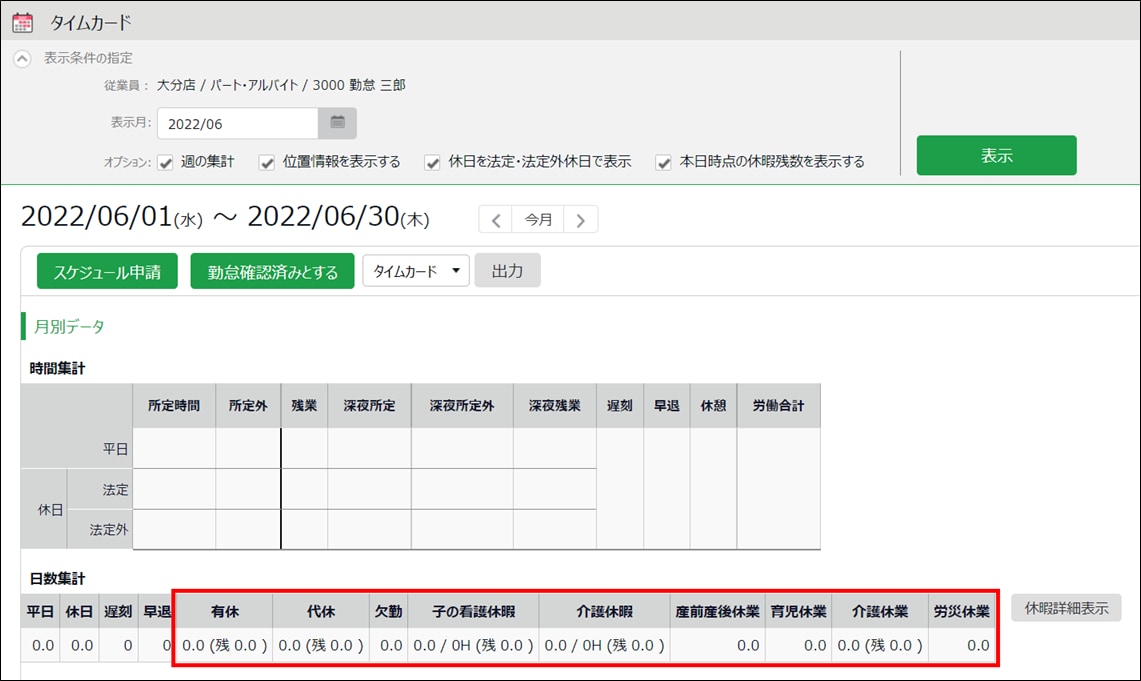1141x681 pixels.
Task: Click the 代休 column header
Action: (320, 611)
